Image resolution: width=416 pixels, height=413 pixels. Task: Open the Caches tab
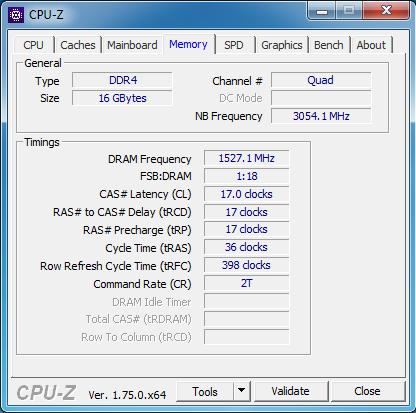pyautogui.click(x=78, y=45)
